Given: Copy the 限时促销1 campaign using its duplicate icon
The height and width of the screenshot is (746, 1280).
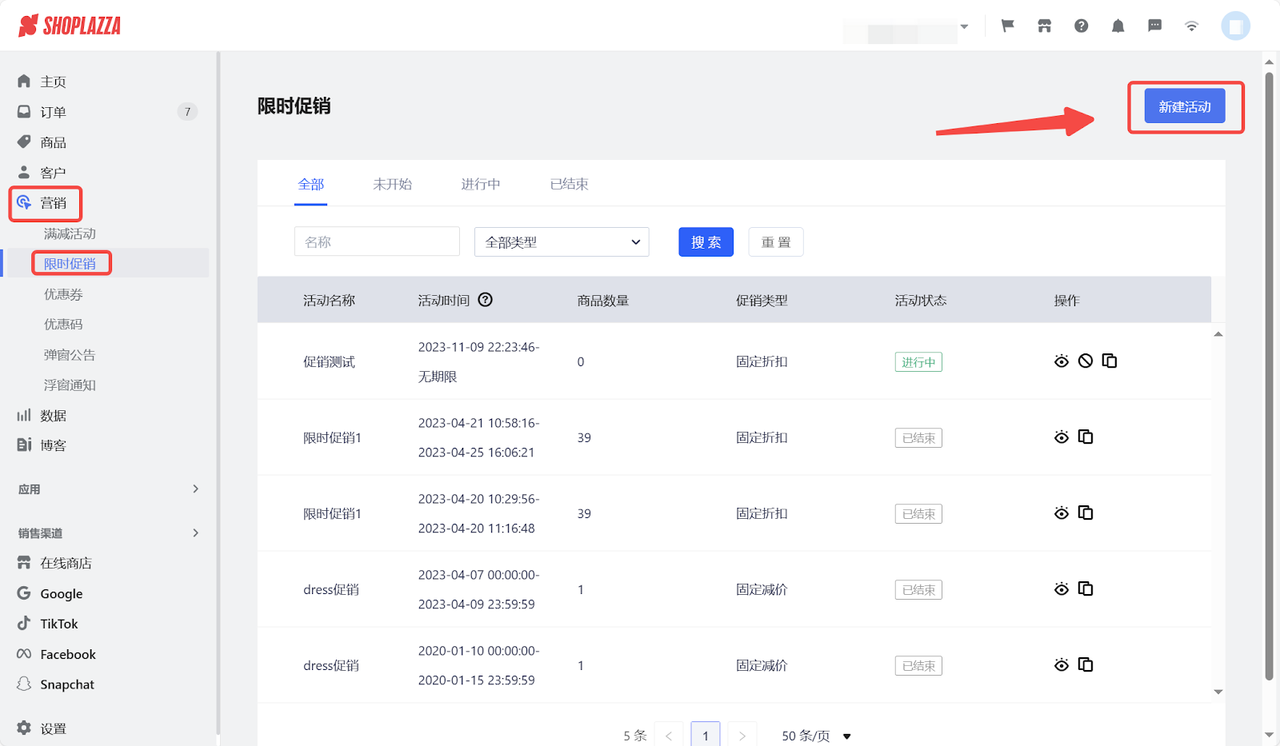Looking at the screenshot, I should tap(1086, 437).
